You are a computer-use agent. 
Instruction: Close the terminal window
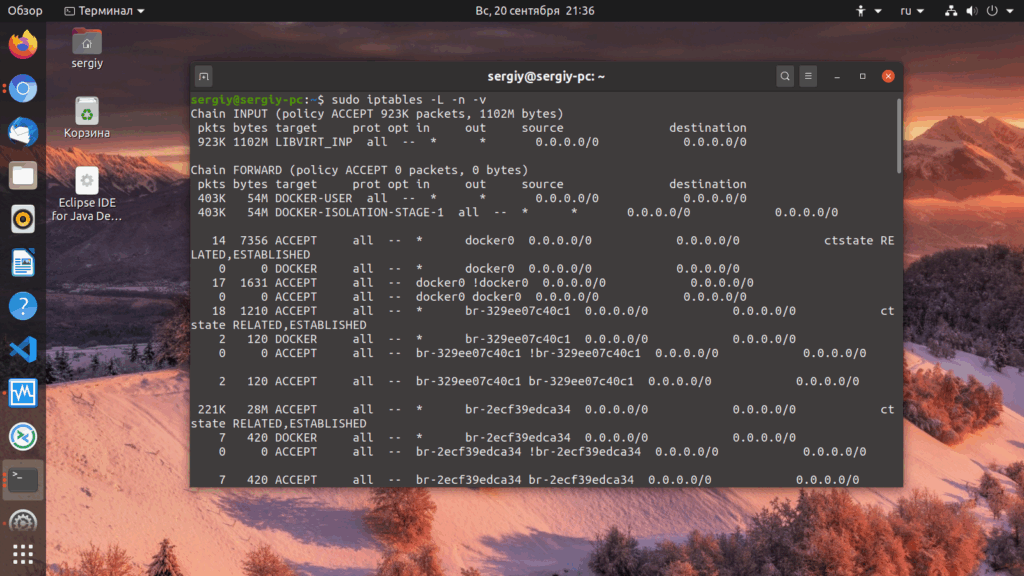[x=888, y=76]
